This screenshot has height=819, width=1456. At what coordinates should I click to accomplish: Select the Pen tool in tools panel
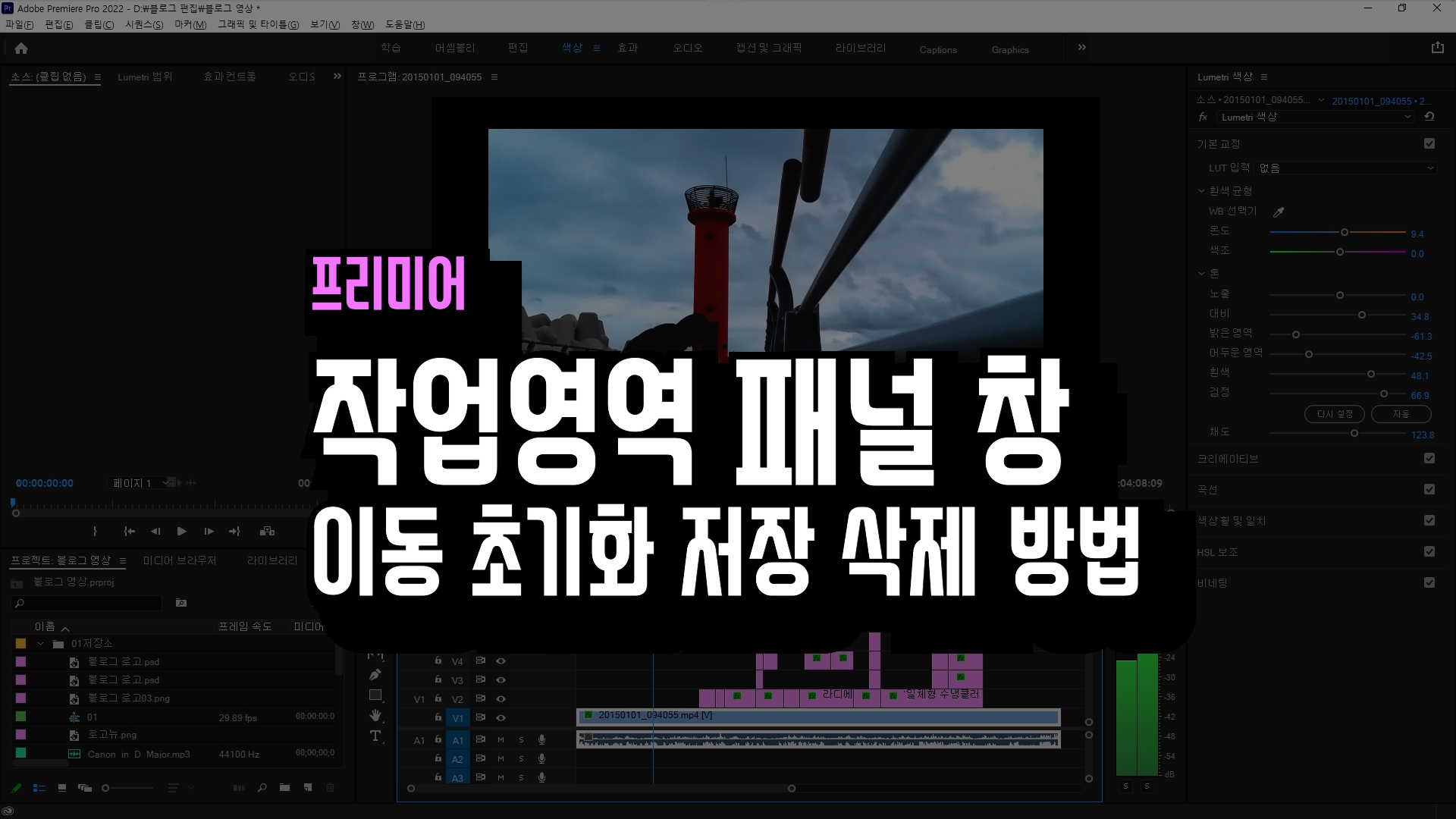tap(375, 674)
